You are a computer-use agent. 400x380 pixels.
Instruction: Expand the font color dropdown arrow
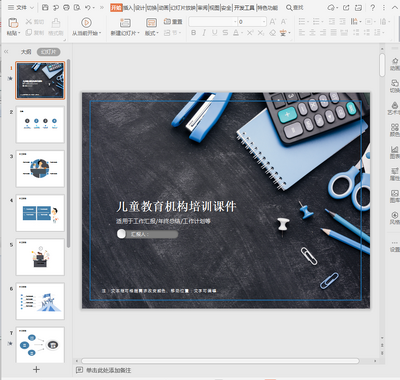pos(241,33)
